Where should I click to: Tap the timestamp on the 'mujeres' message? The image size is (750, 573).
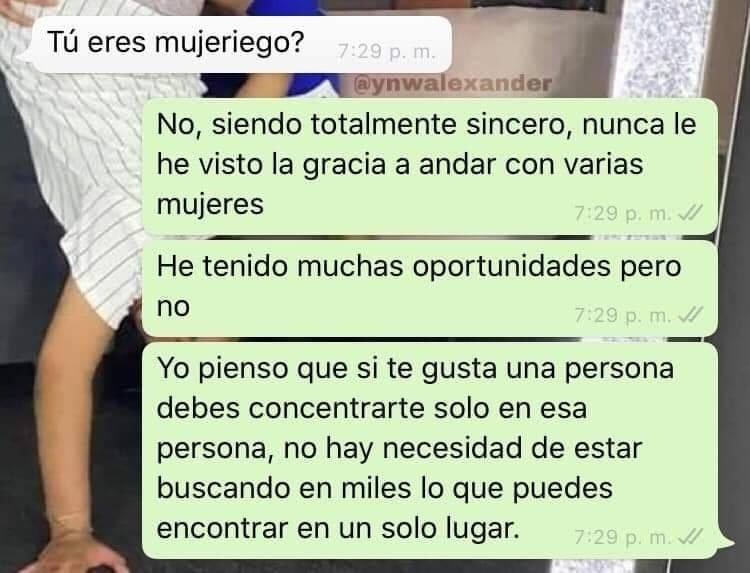click(x=623, y=213)
